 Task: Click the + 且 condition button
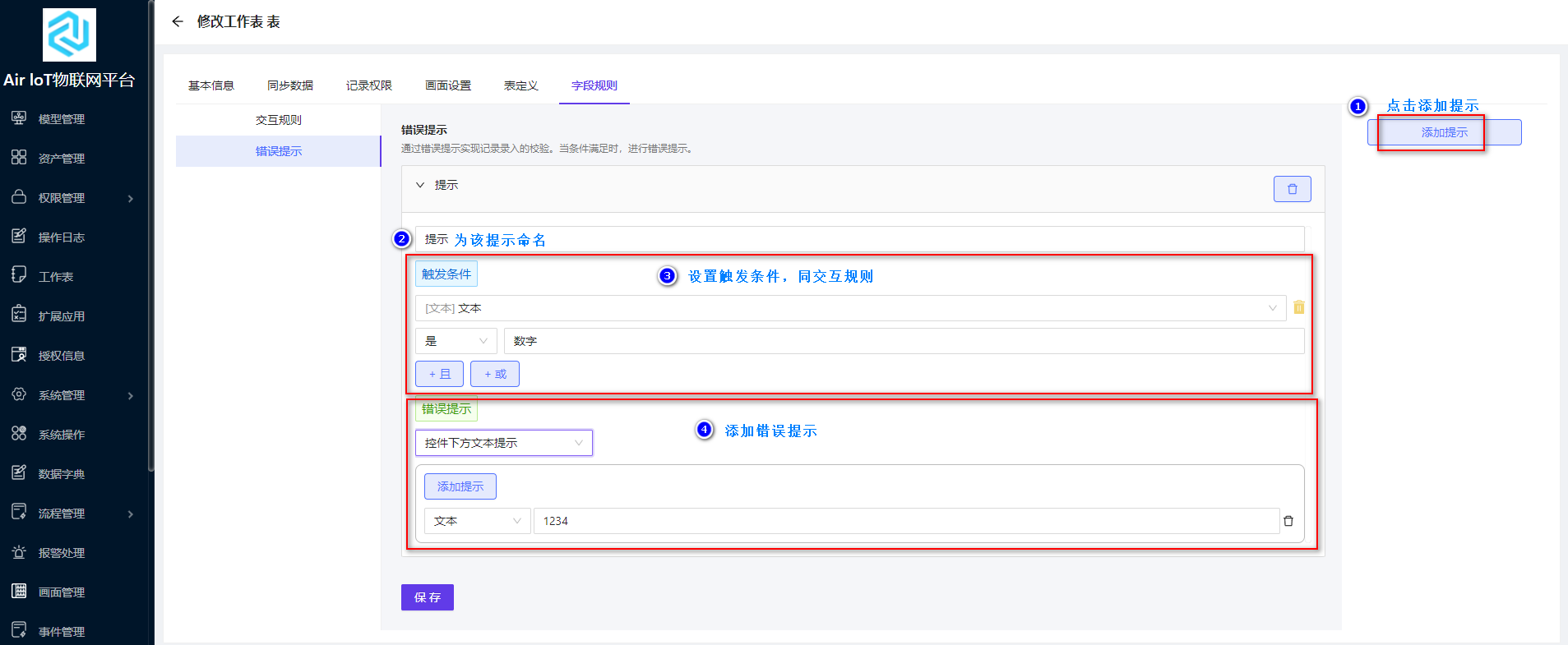(x=440, y=374)
